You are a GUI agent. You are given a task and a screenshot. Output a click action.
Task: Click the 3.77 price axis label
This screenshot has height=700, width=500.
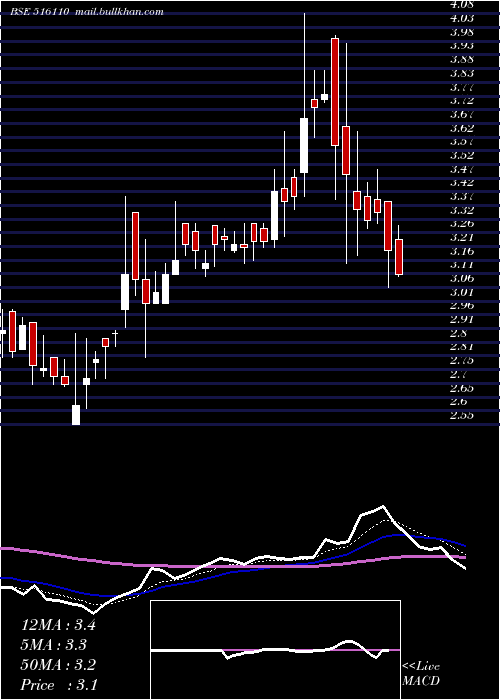(461, 87)
